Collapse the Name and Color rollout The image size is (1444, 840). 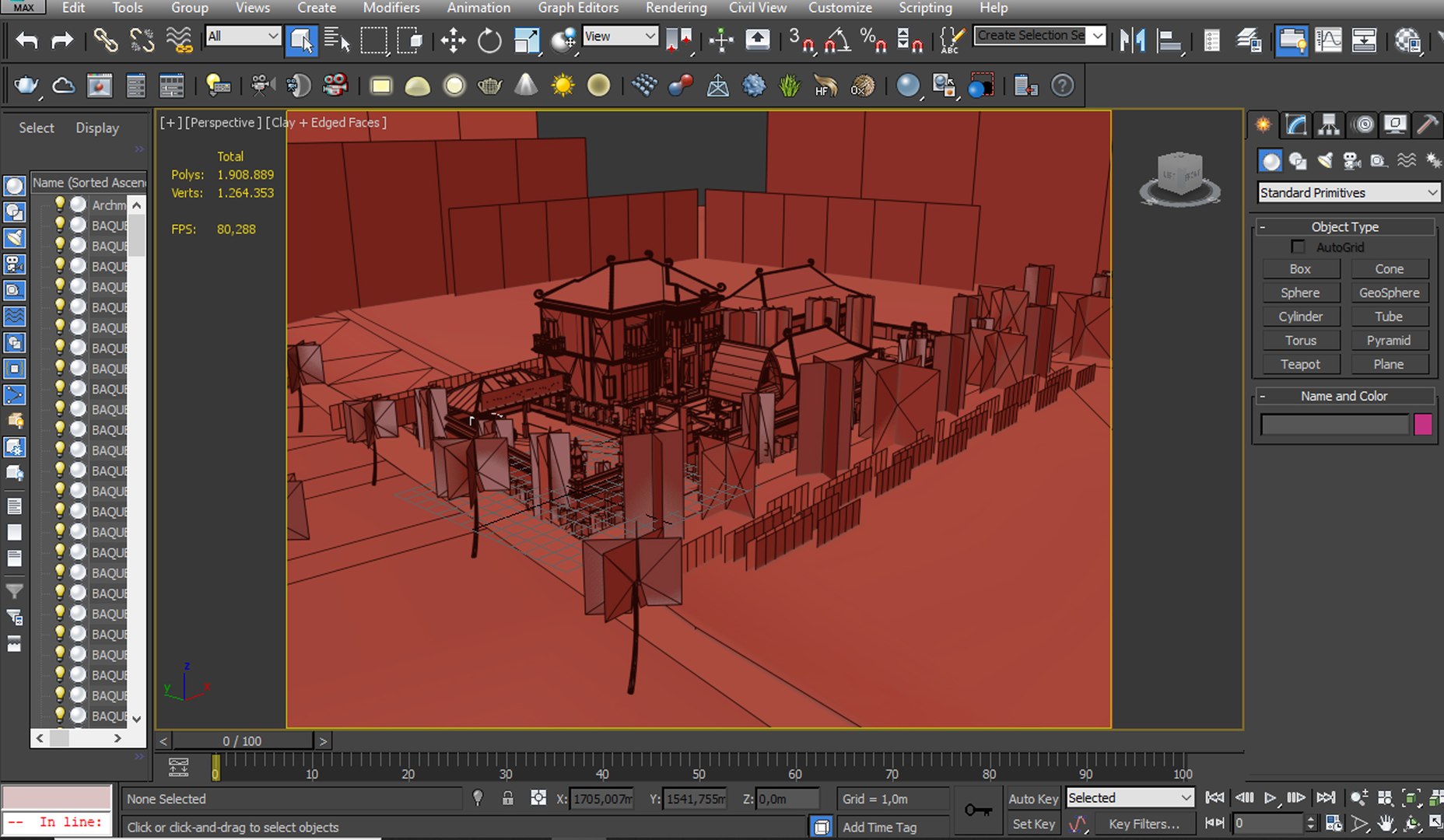[x=1344, y=396]
